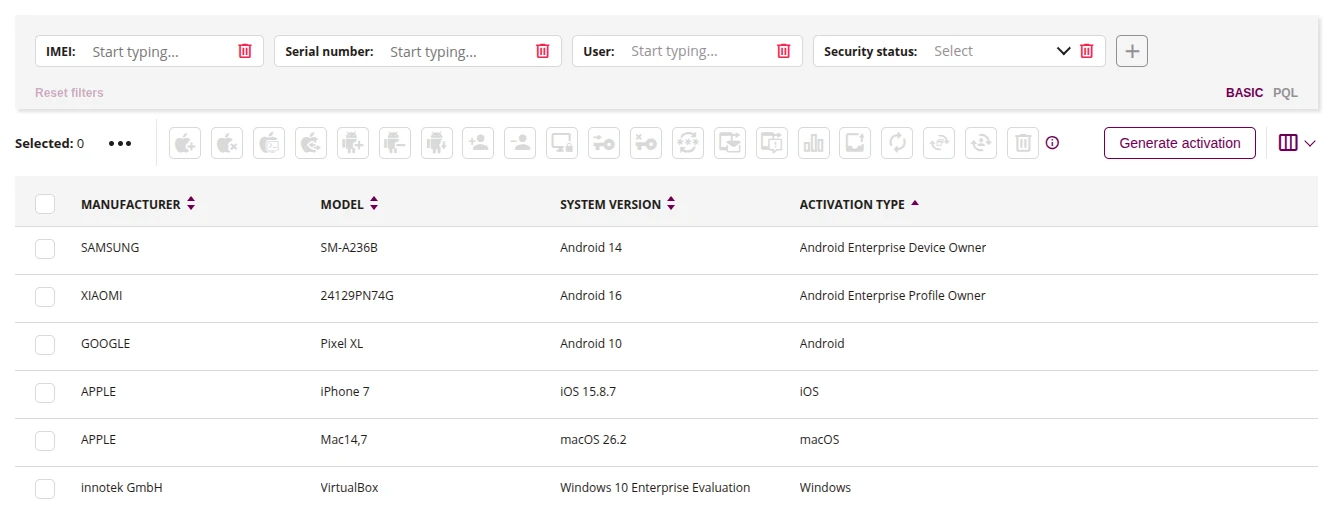Switch to PQL filter mode
This screenshot has width=1333, height=529.
(1285, 92)
